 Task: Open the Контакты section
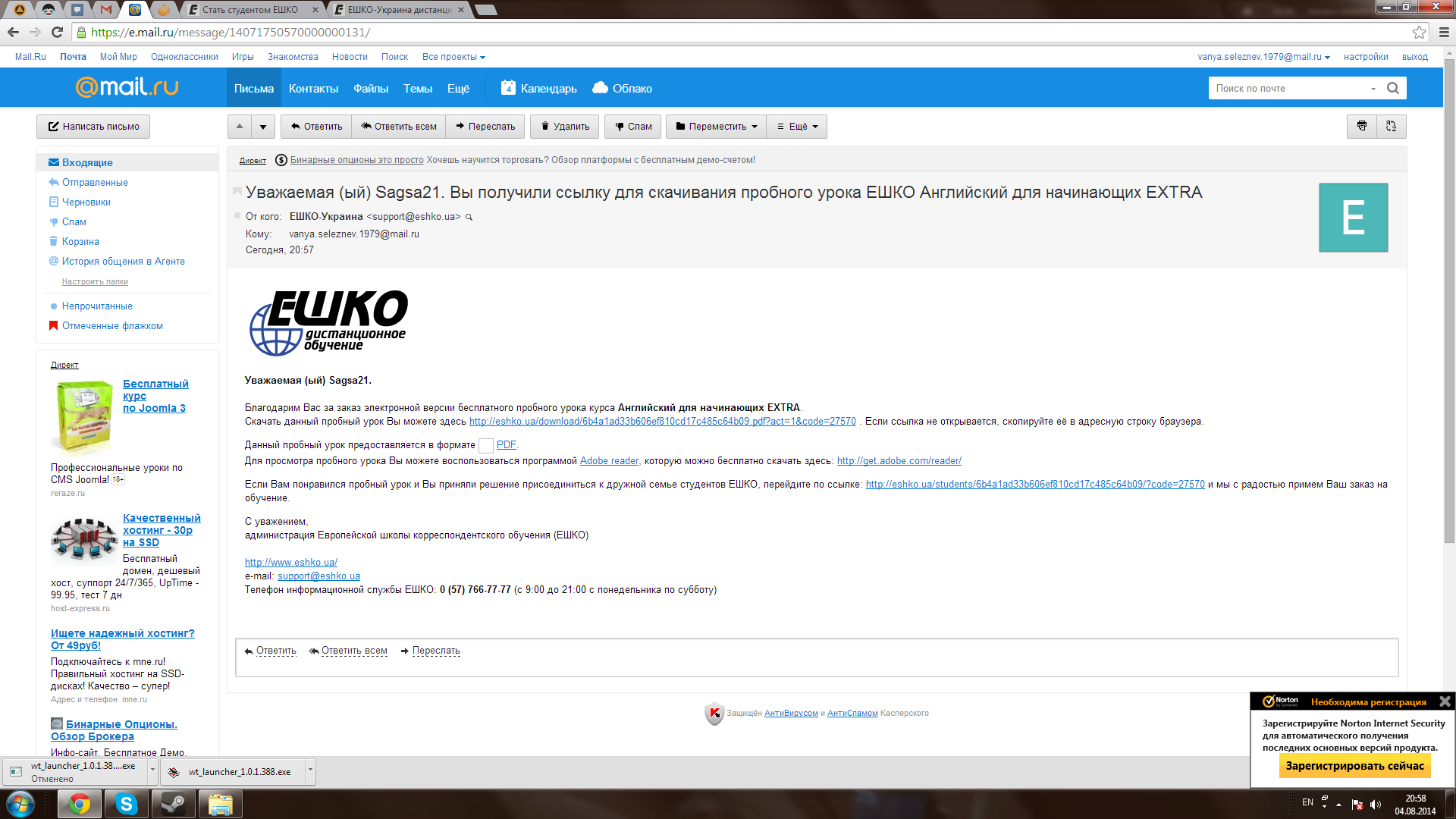point(313,88)
